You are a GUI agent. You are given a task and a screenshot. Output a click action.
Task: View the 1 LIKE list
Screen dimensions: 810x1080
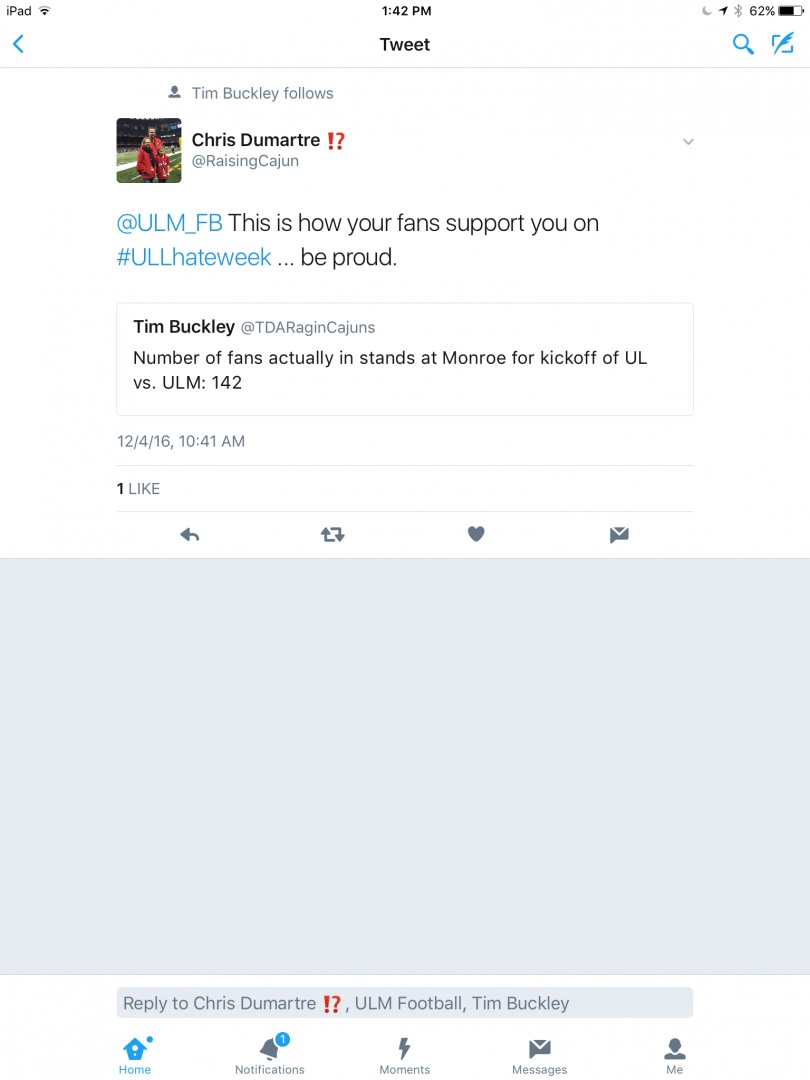[x=138, y=489]
